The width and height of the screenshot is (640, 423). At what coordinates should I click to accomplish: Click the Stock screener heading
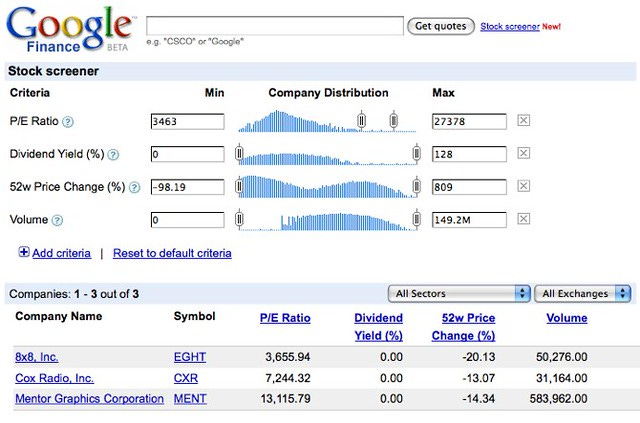point(53,71)
